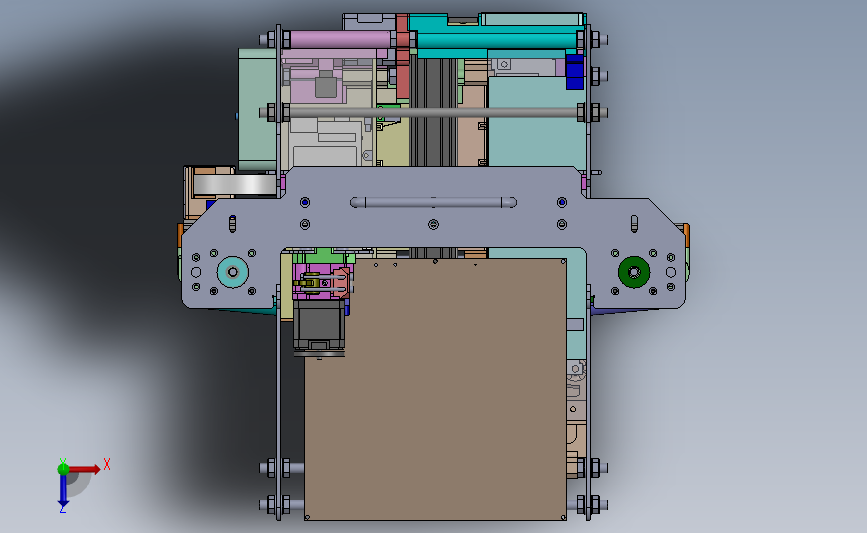The width and height of the screenshot is (867, 533).
Task: Select the long gray threaded rod across the frame
Action: (434, 113)
